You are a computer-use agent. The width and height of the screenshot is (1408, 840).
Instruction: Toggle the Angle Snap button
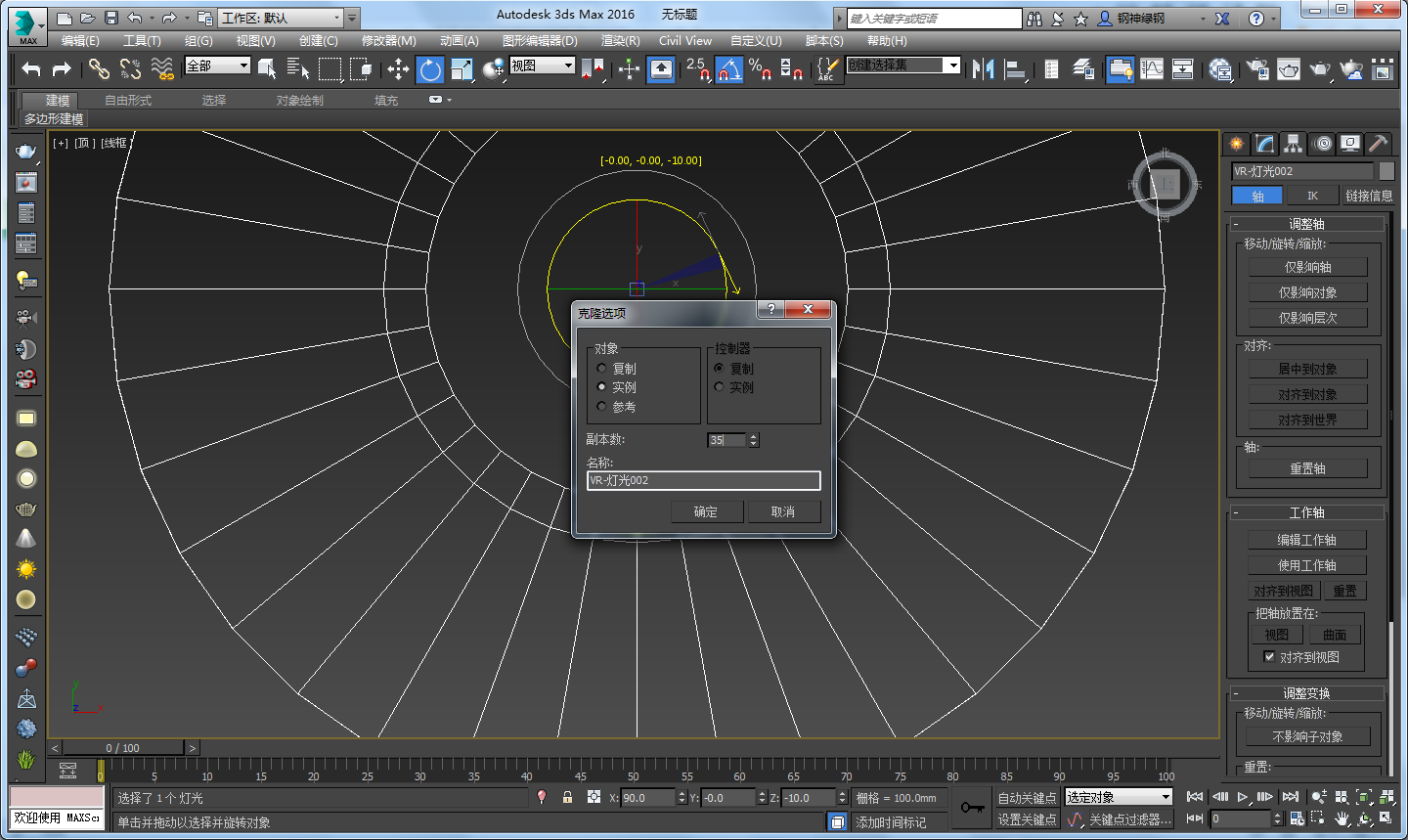(x=728, y=68)
